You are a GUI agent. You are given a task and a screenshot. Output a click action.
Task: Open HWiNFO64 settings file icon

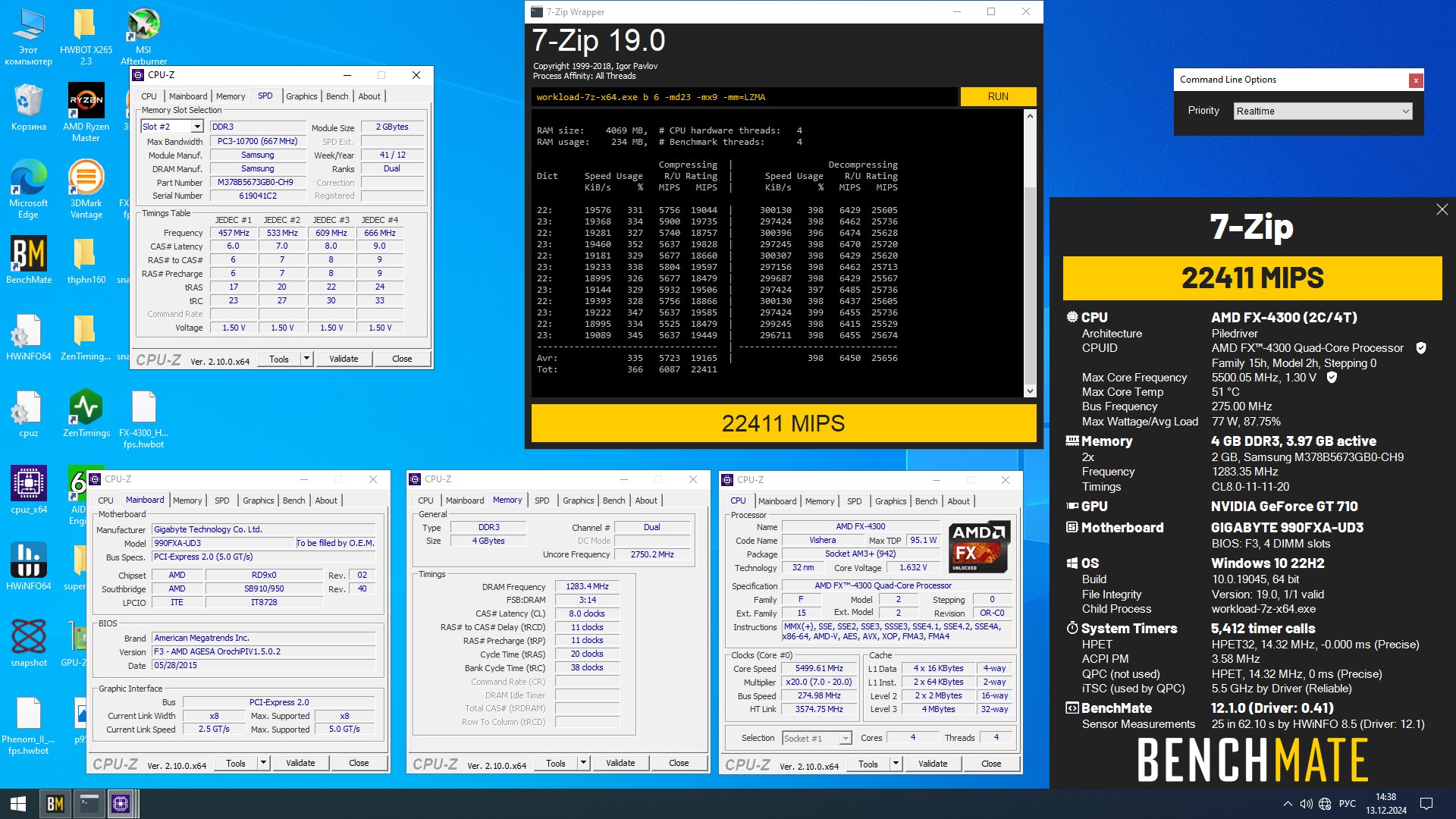click(29, 337)
